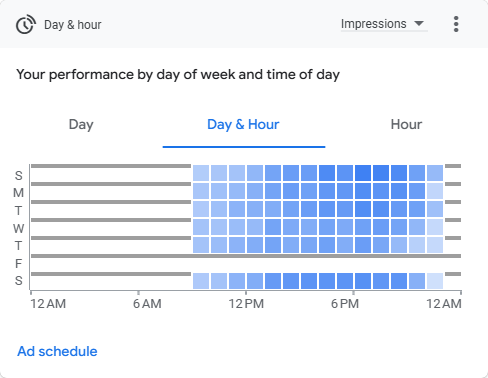The height and width of the screenshot is (378, 488).
Task: Click the Thursday row's first blue cell
Action: click(x=201, y=245)
